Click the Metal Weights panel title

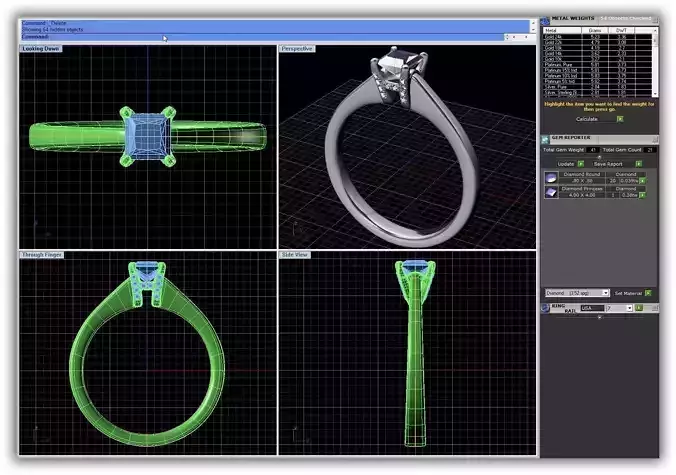point(573,19)
